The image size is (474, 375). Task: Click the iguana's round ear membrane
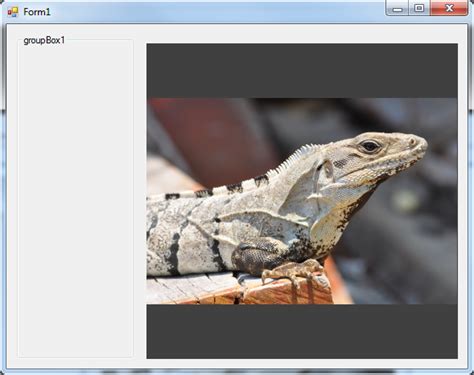click(x=328, y=169)
